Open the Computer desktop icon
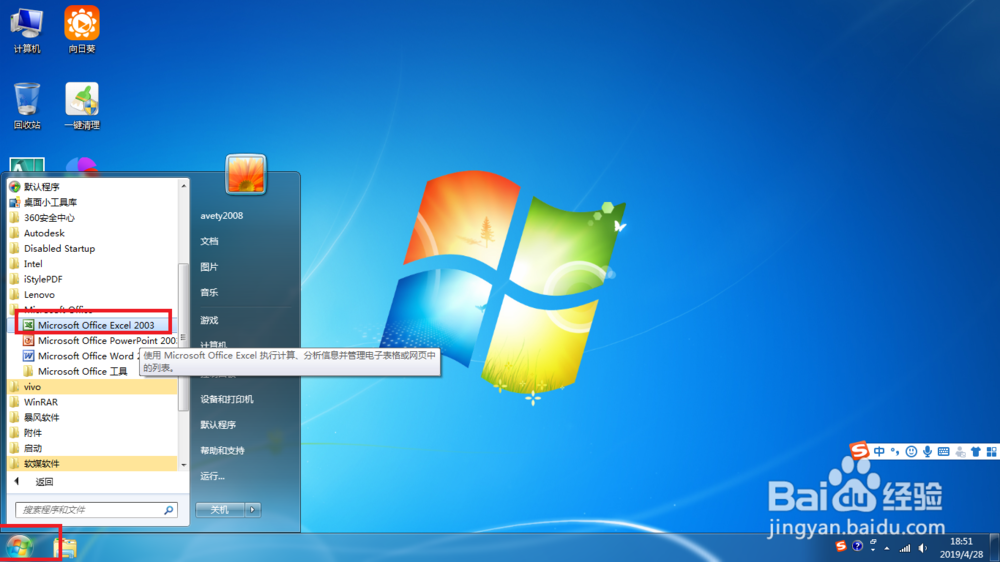The image size is (1000, 562). 27,30
